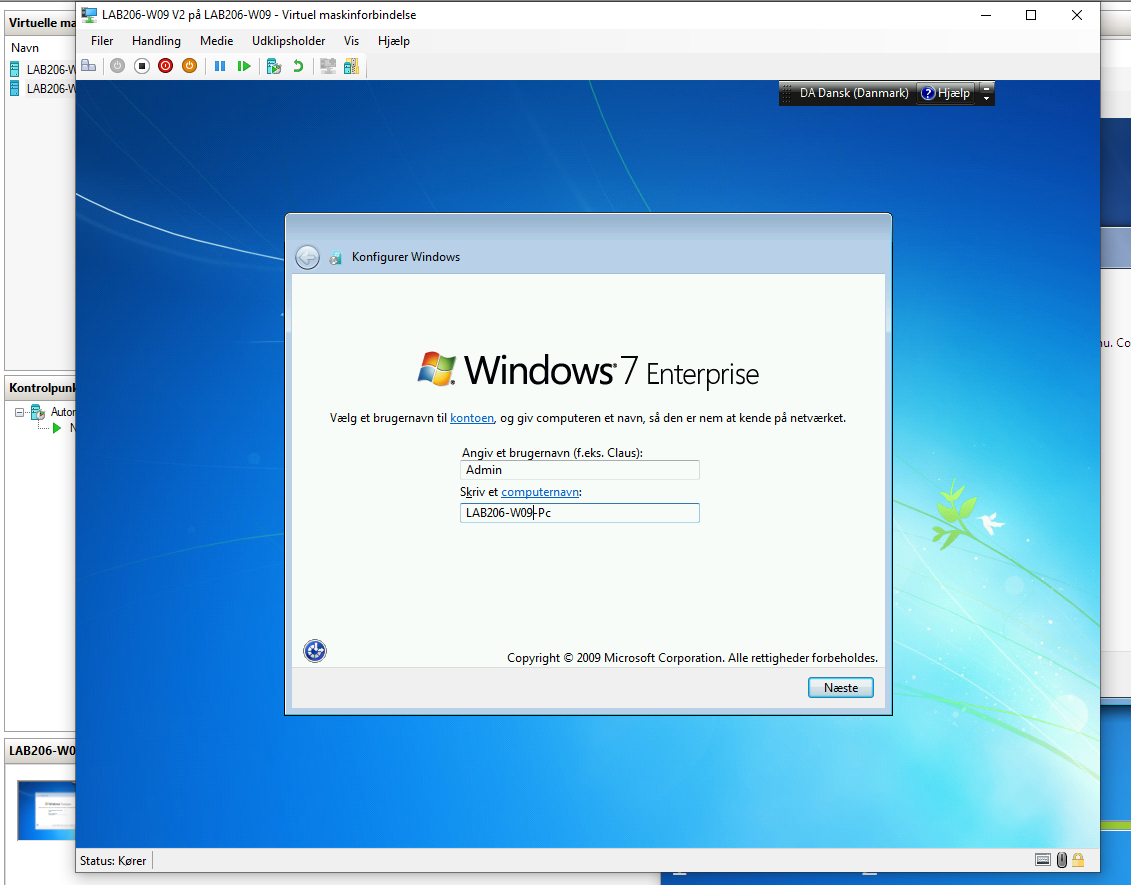Reset the VM with the green play icon

point(245,66)
